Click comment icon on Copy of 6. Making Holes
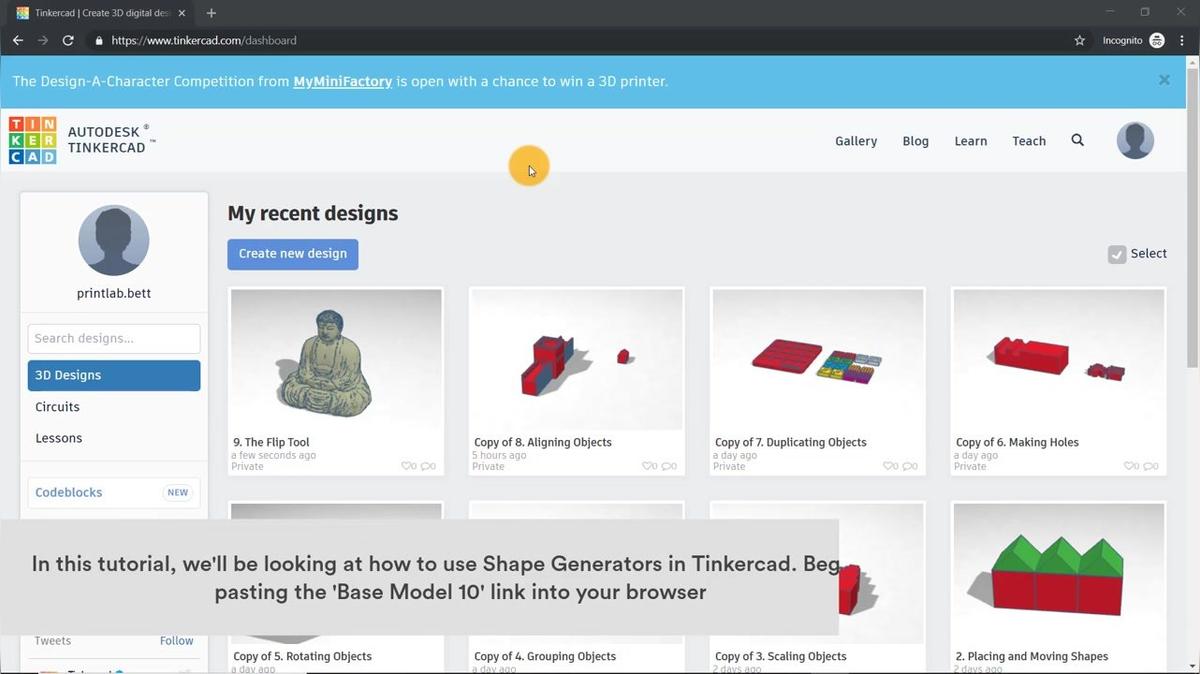This screenshot has width=1200, height=674. tap(1149, 466)
